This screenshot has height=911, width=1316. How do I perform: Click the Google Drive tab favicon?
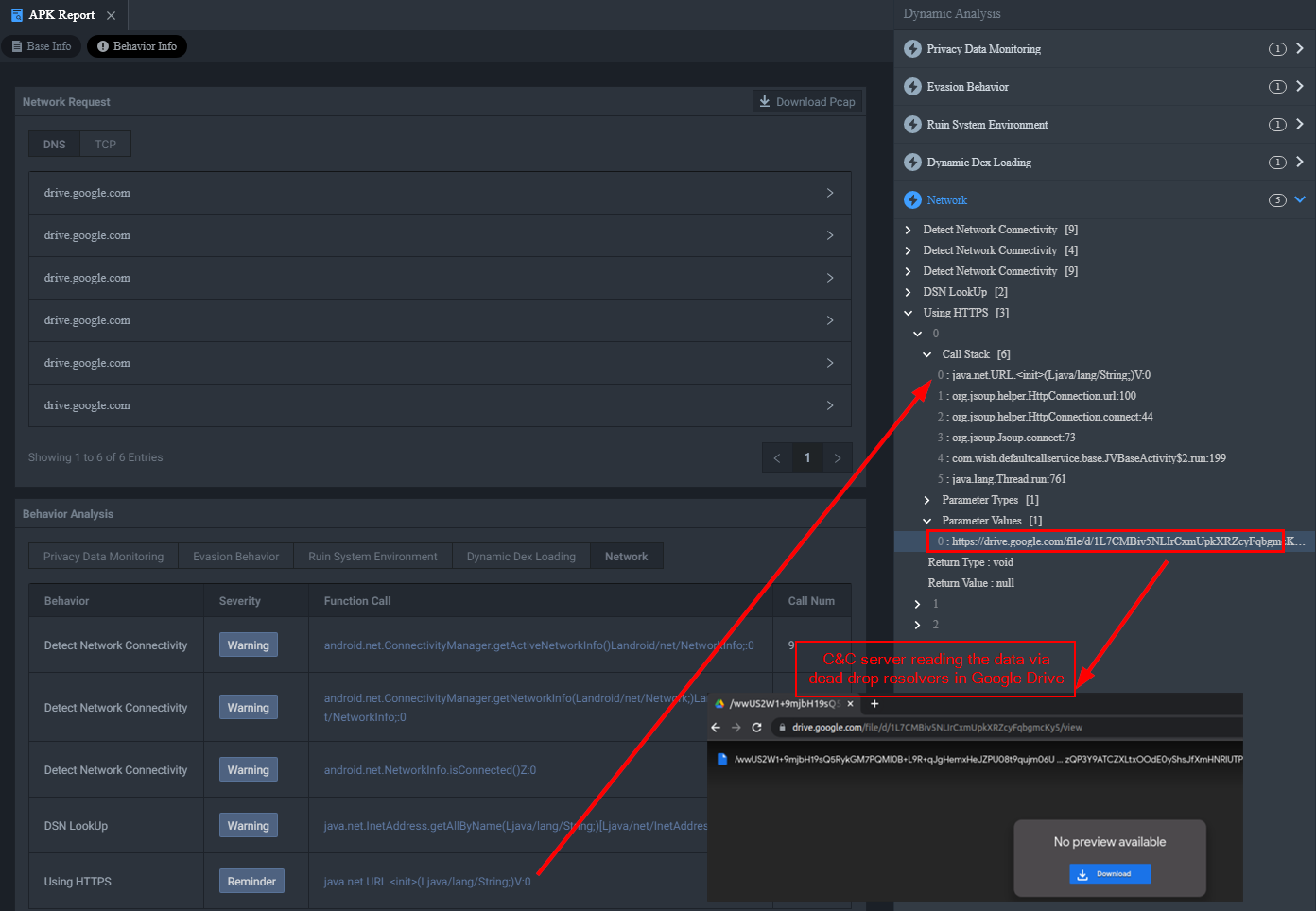tap(719, 704)
